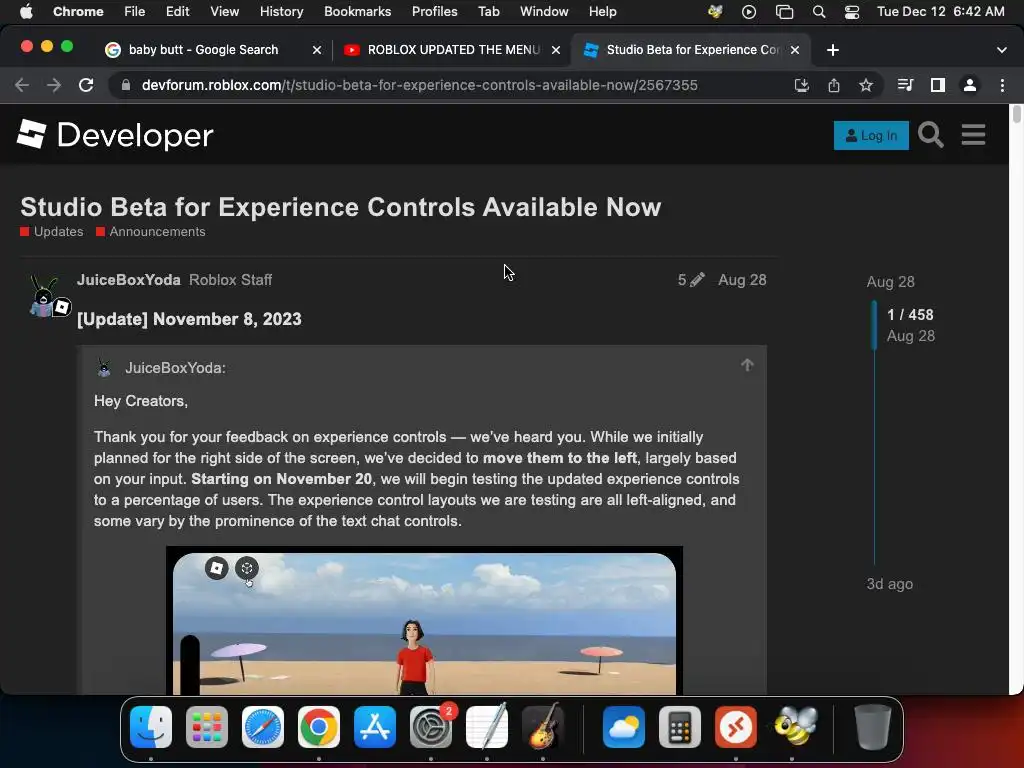Open GarageBand in the Dock

point(543,727)
